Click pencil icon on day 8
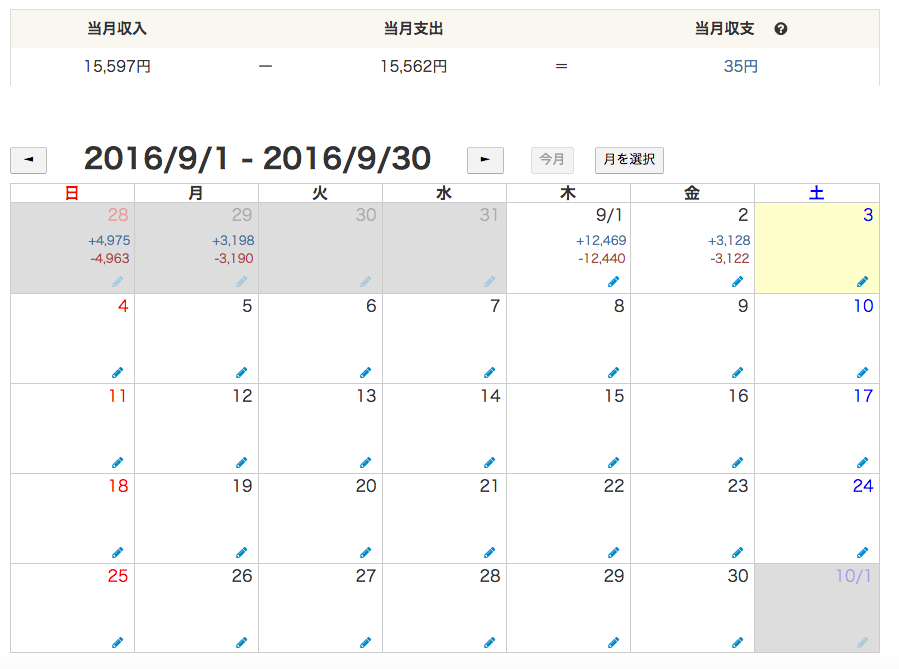 click(613, 373)
